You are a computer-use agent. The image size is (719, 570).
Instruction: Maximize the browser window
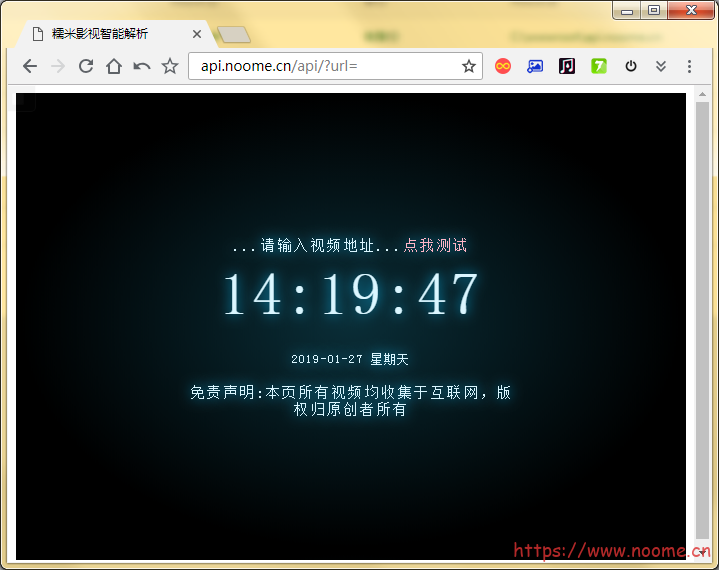[654, 11]
